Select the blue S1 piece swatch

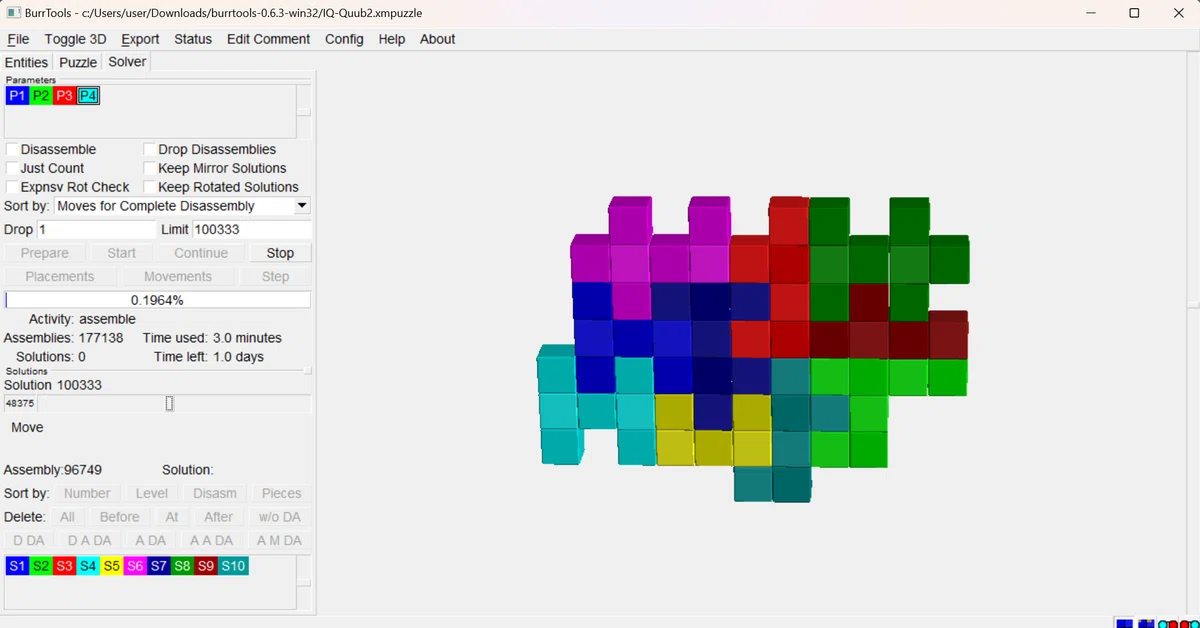point(17,566)
